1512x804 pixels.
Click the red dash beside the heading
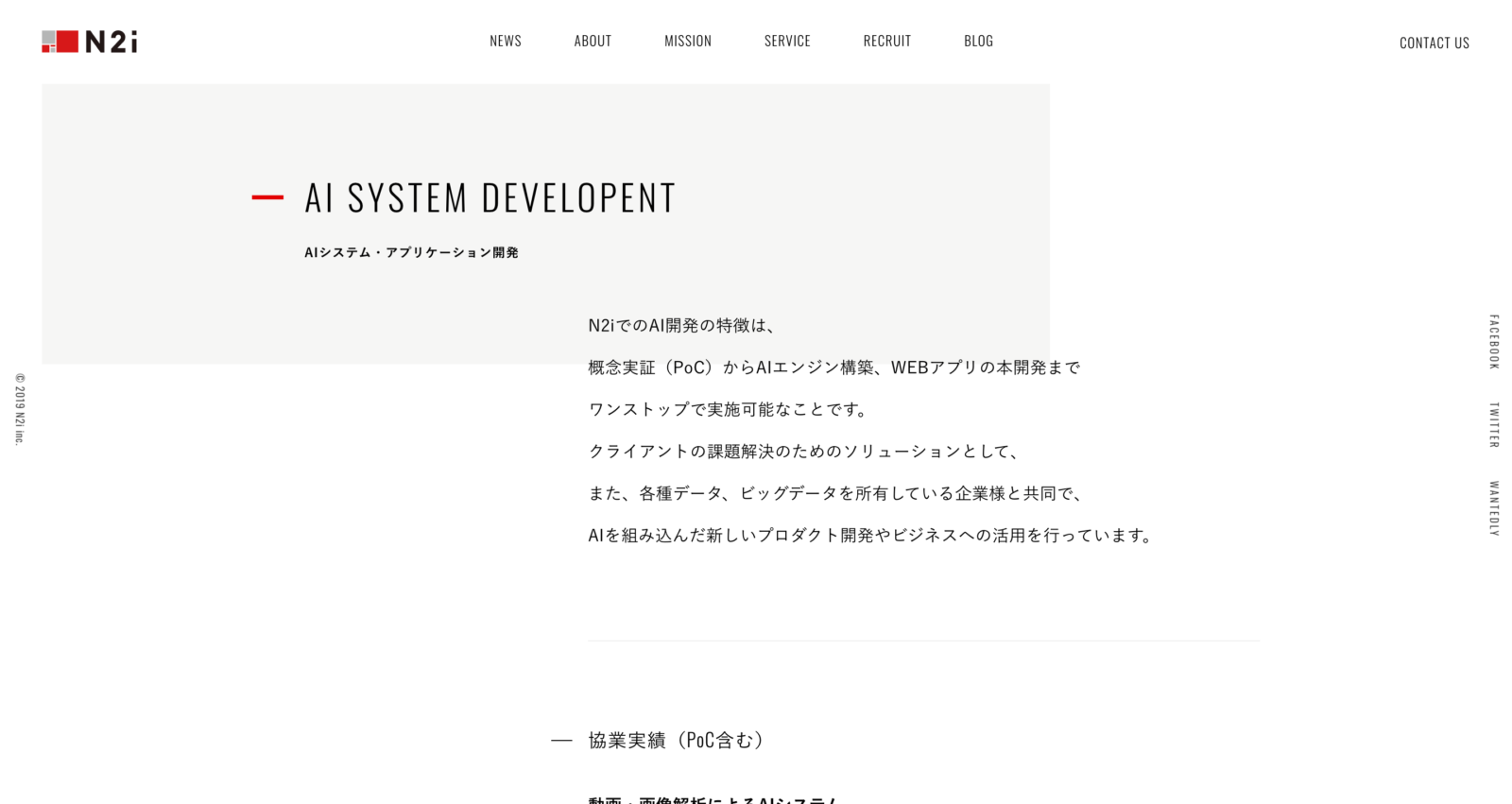tap(267, 197)
